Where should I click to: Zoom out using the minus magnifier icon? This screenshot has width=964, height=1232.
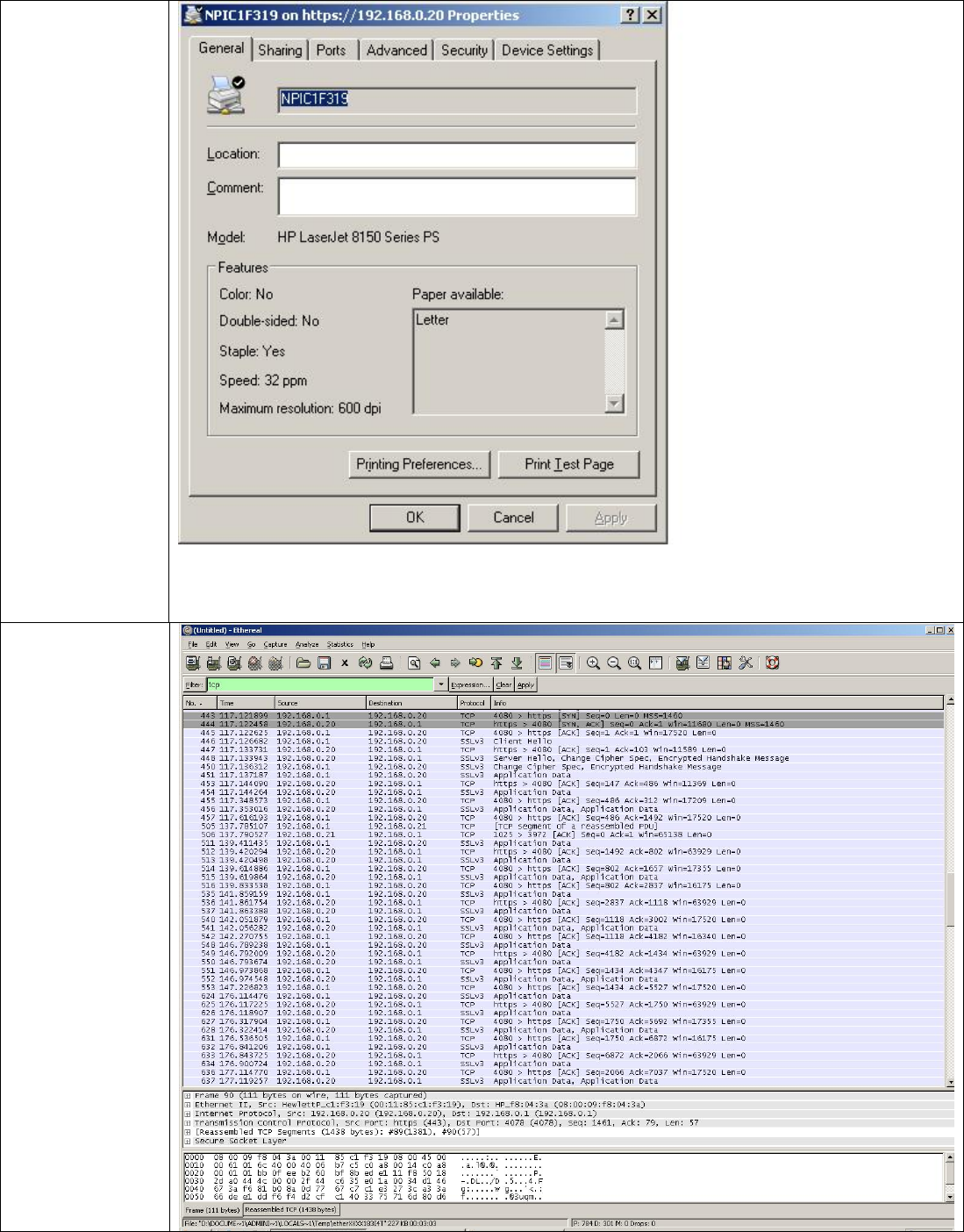(x=614, y=663)
